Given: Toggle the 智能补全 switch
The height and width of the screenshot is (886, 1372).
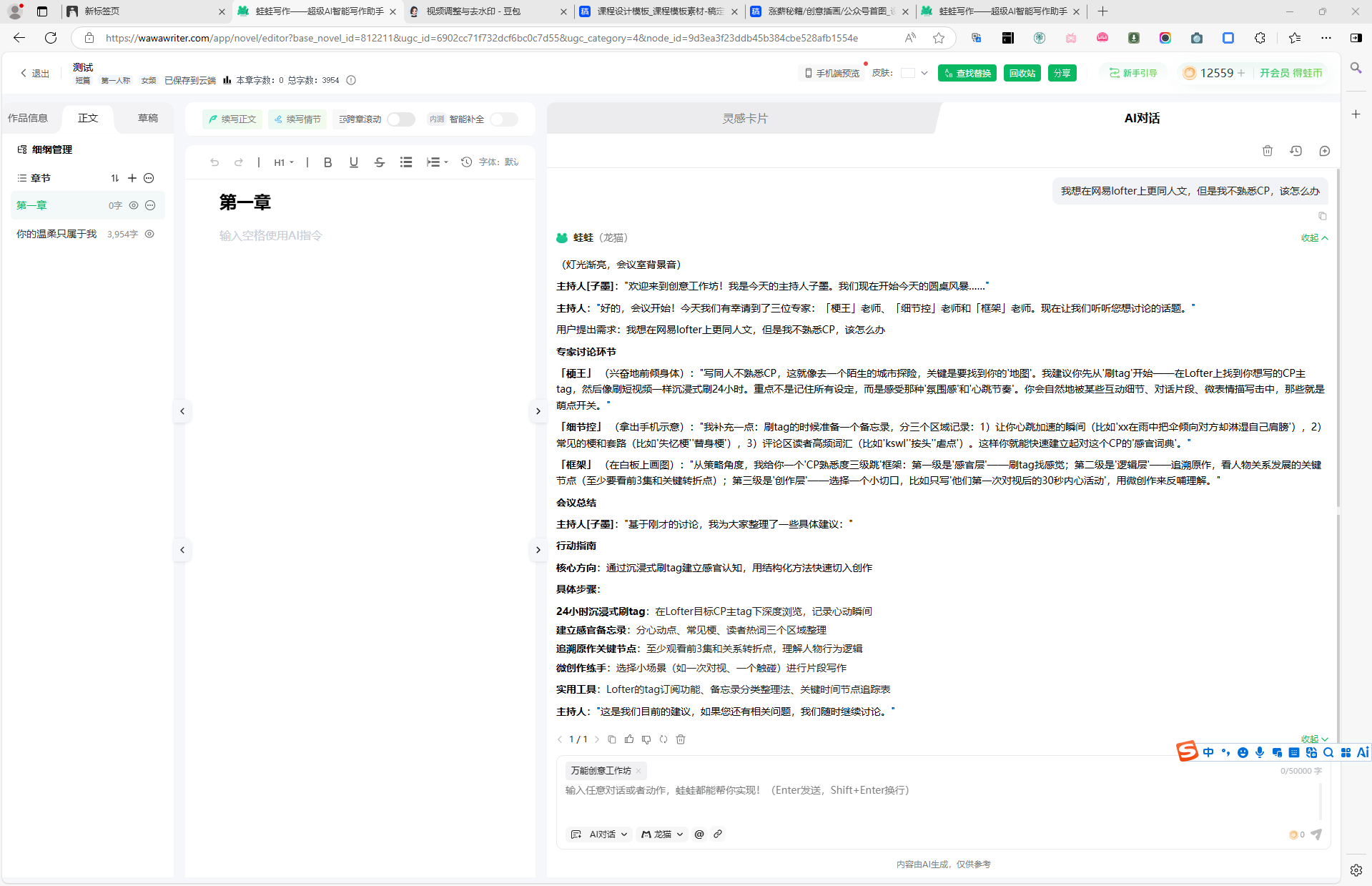Looking at the screenshot, I should (504, 119).
